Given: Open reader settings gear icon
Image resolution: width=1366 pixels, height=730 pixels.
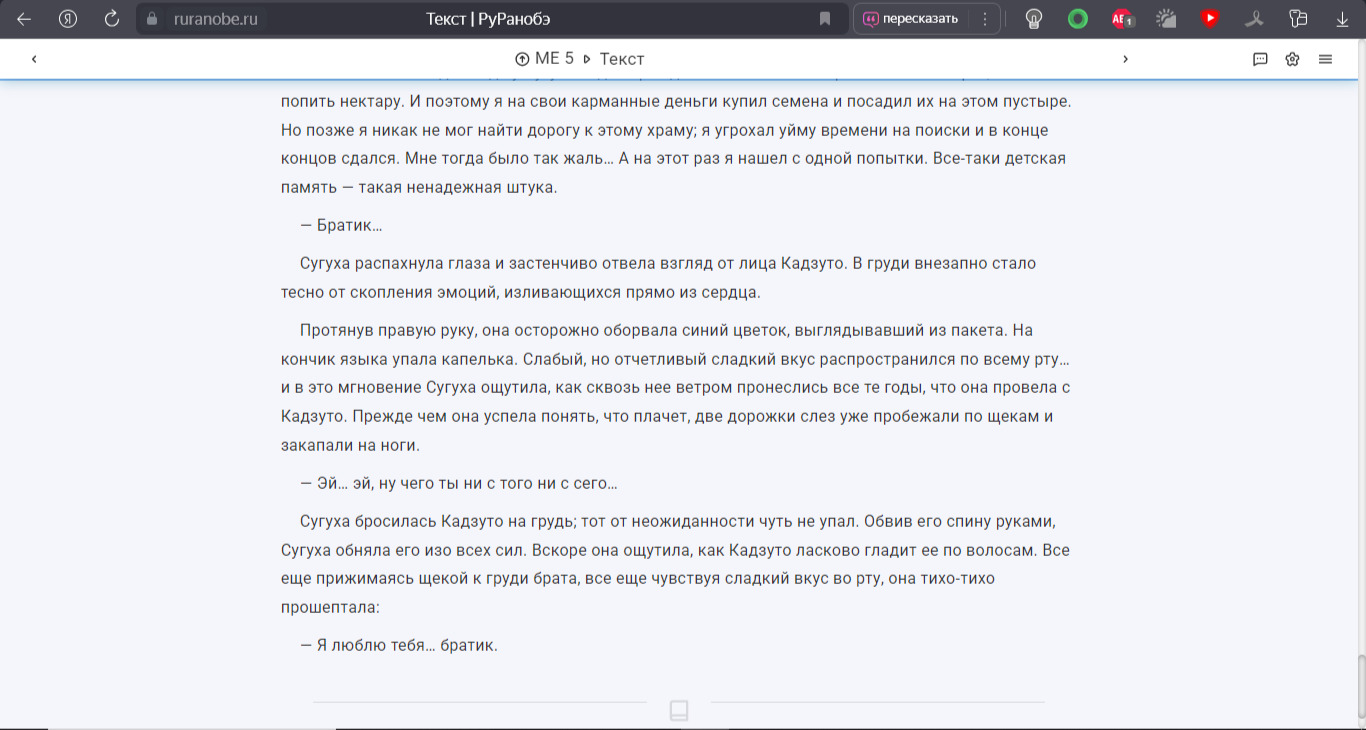Looking at the screenshot, I should (x=1292, y=59).
